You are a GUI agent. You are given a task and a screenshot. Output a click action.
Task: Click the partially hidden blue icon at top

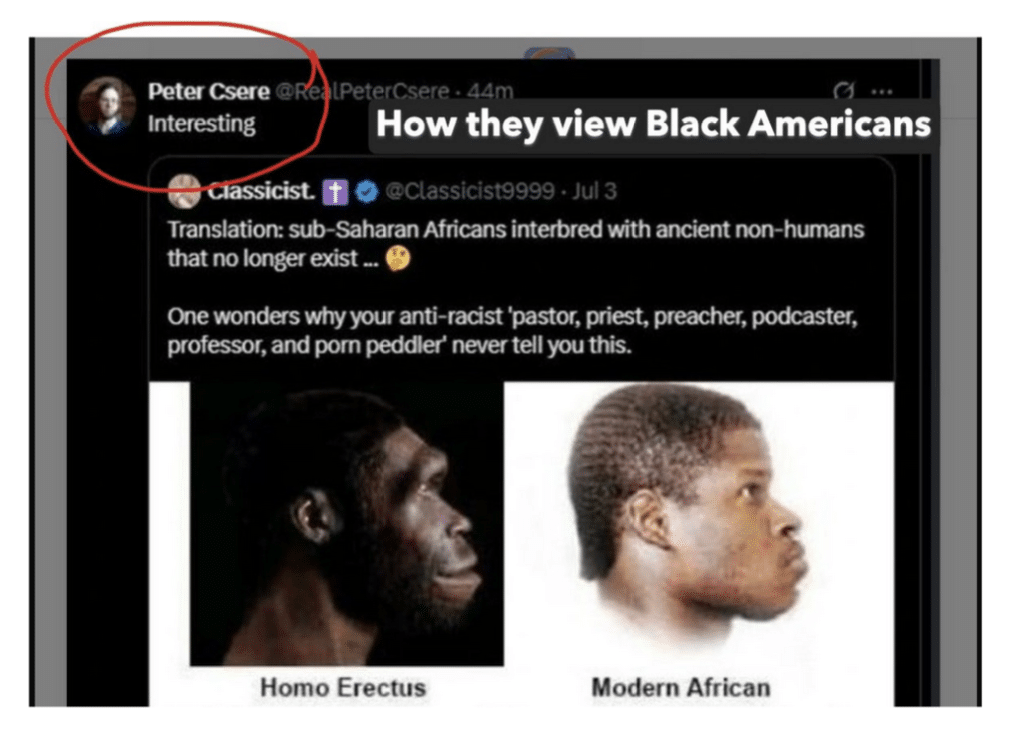tap(549, 53)
